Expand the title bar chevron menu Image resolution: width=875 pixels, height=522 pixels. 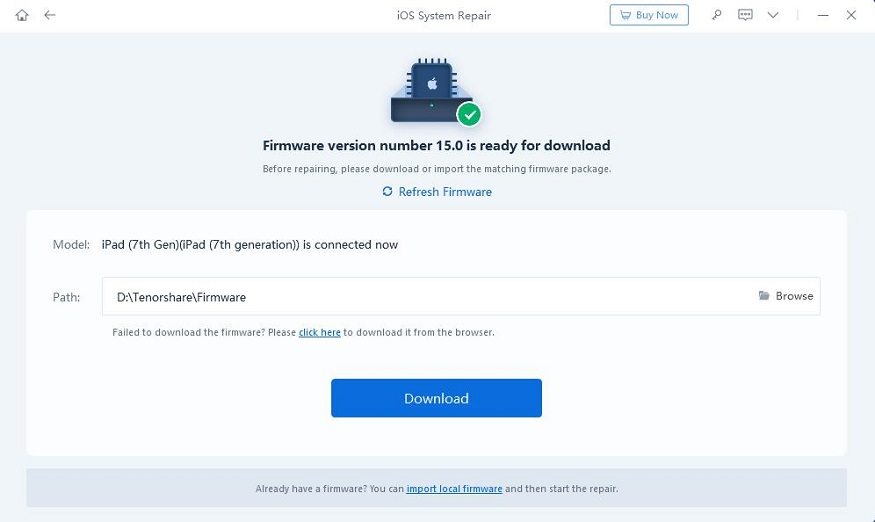[x=773, y=15]
